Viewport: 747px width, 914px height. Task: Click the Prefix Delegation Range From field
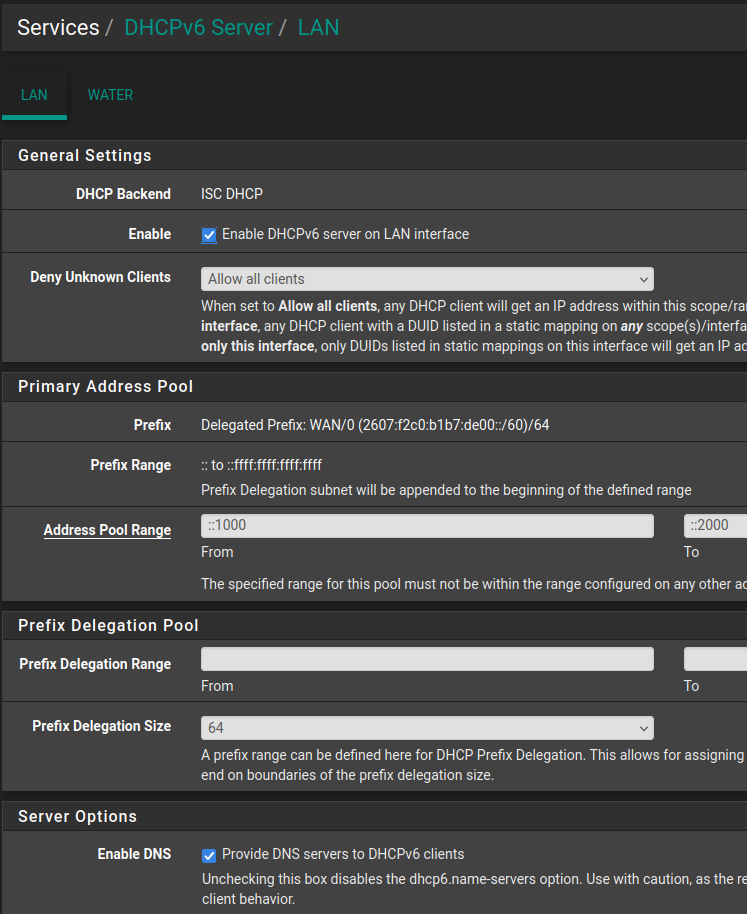[427, 659]
